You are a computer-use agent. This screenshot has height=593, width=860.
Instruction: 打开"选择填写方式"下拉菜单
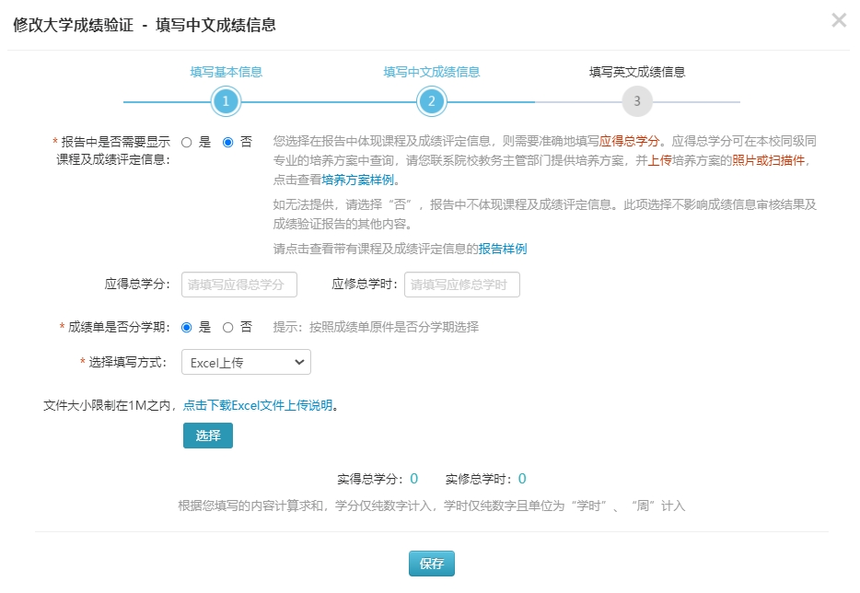tap(245, 362)
